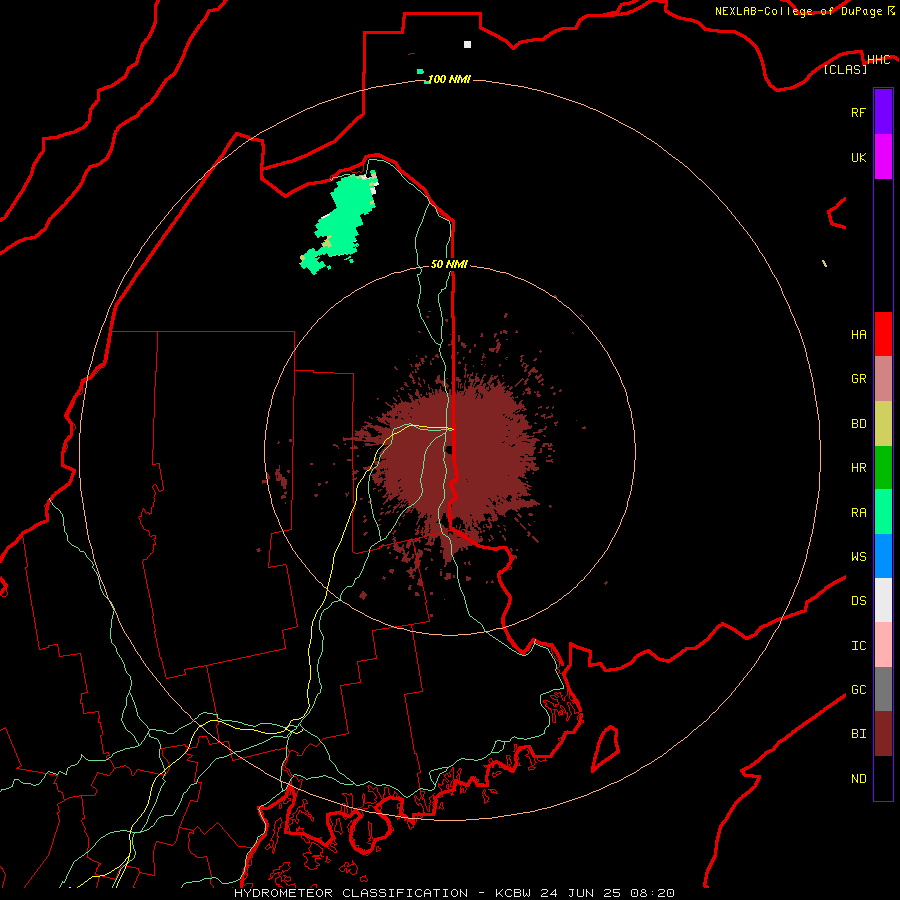
Task: Click the UK legend label
Action: click(858, 157)
